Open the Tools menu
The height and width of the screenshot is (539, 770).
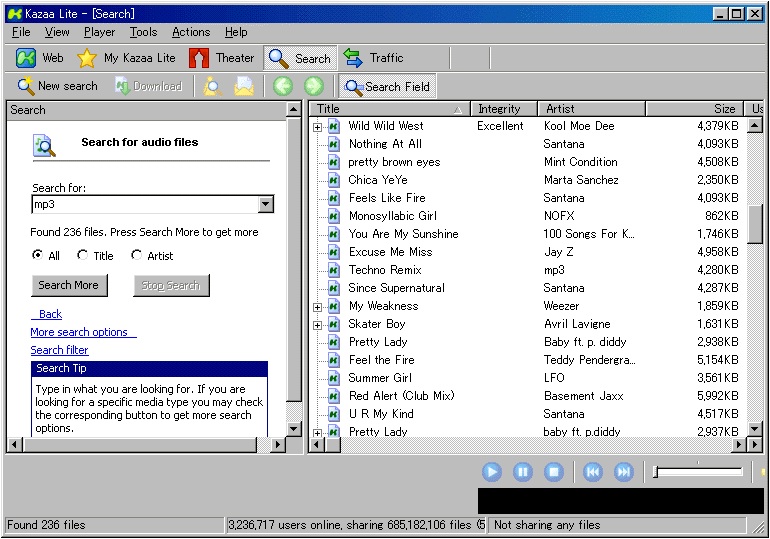(x=143, y=32)
